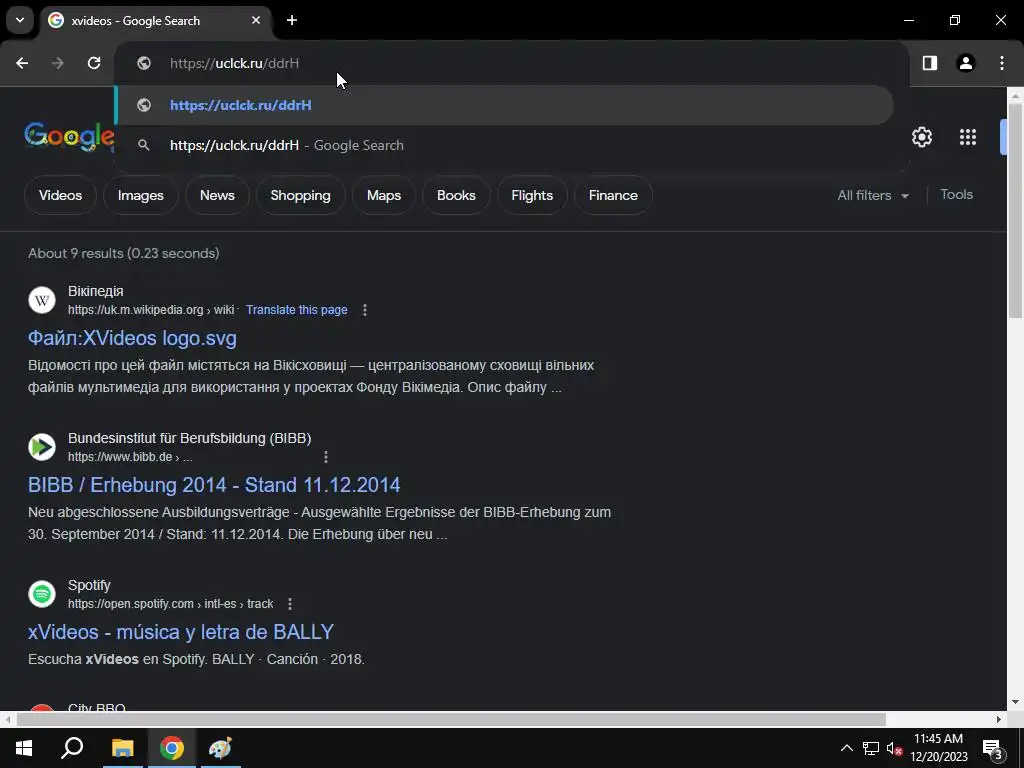
Task: Open the tab search dropdown arrow
Action: coord(20,20)
